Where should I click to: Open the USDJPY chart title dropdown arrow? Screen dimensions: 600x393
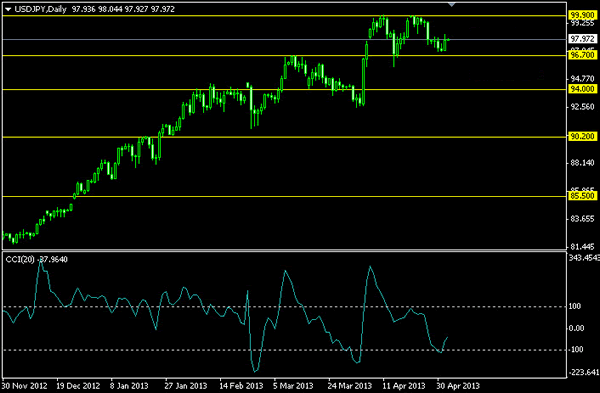(8, 10)
